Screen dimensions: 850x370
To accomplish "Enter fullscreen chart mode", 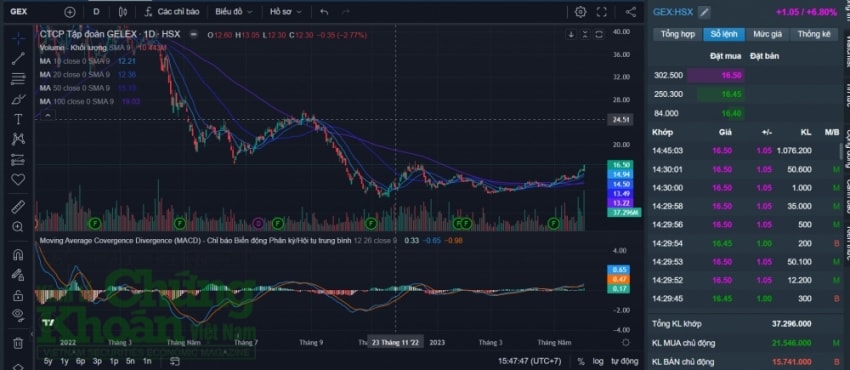I will pos(602,12).
